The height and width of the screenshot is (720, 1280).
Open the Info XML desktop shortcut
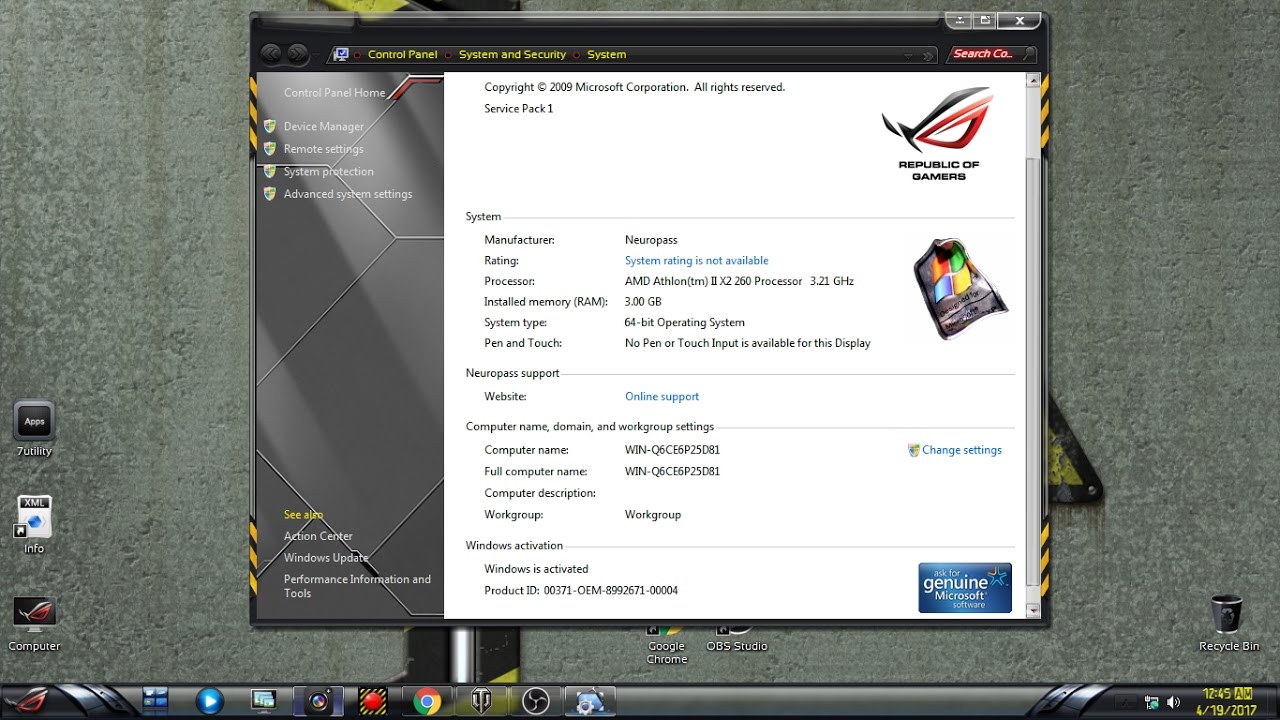[x=34, y=525]
